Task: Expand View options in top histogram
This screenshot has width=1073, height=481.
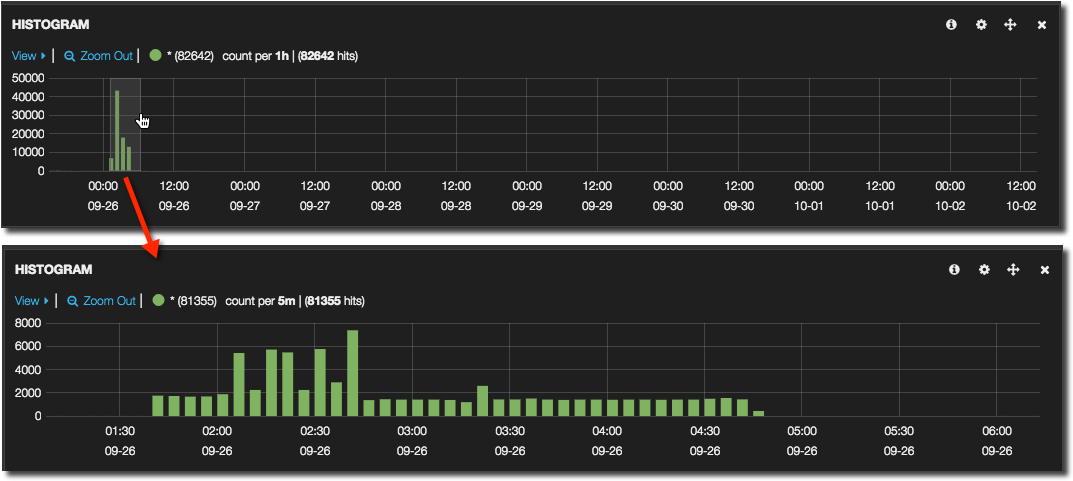Action: (29, 56)
